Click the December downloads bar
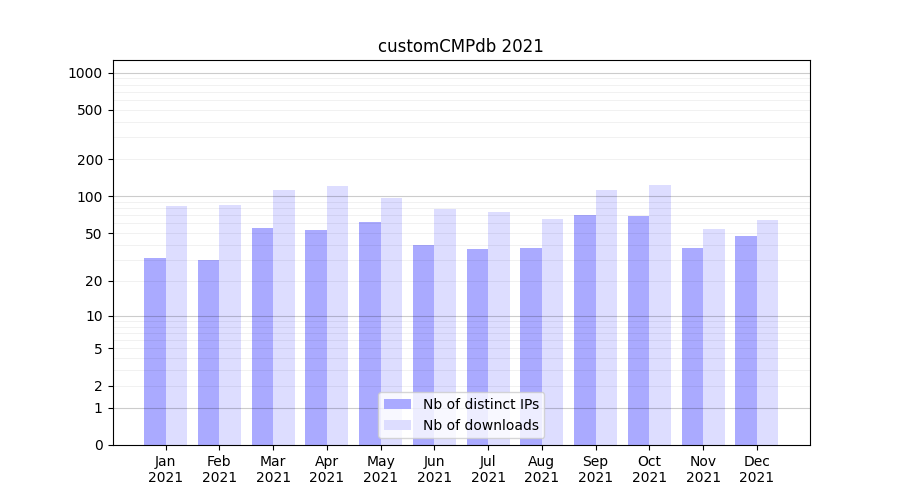 [767, 332]
